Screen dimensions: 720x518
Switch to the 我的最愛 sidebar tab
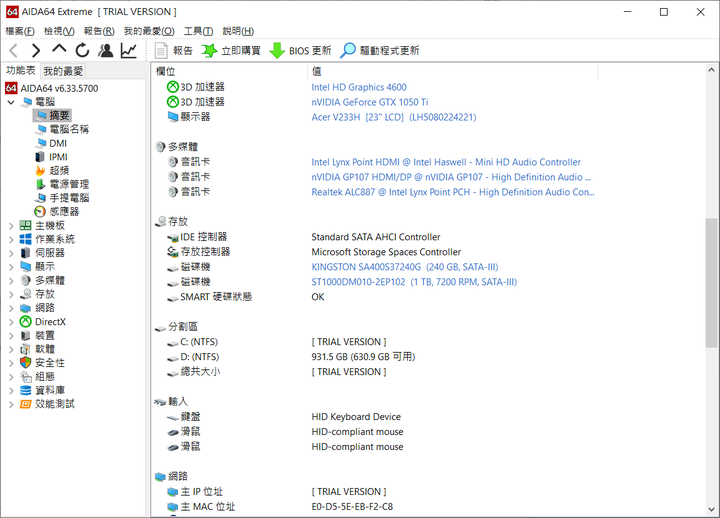(63, 71)
